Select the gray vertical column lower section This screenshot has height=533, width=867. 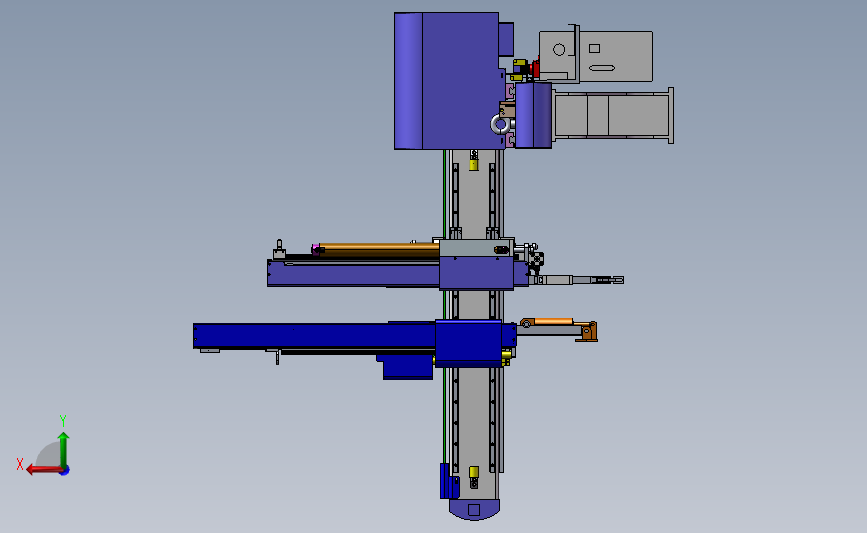[473, 431]
